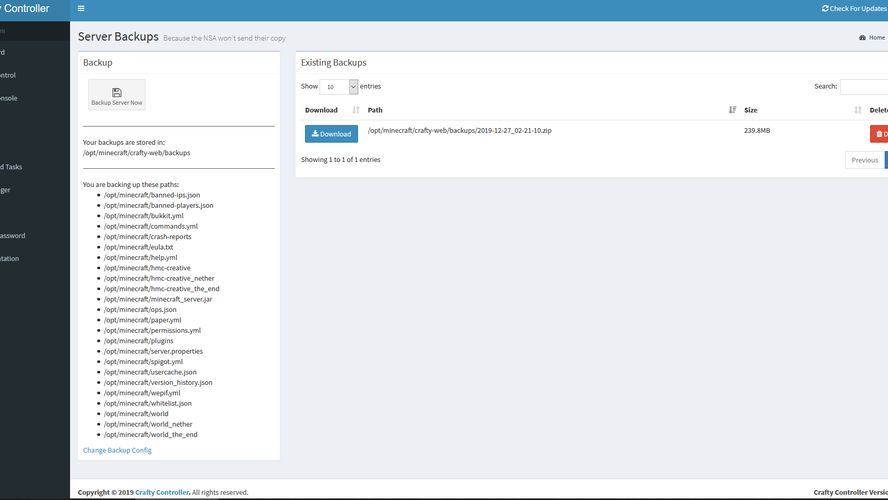
Task: Select the Console item in sidebar
Action: [8, 98]
